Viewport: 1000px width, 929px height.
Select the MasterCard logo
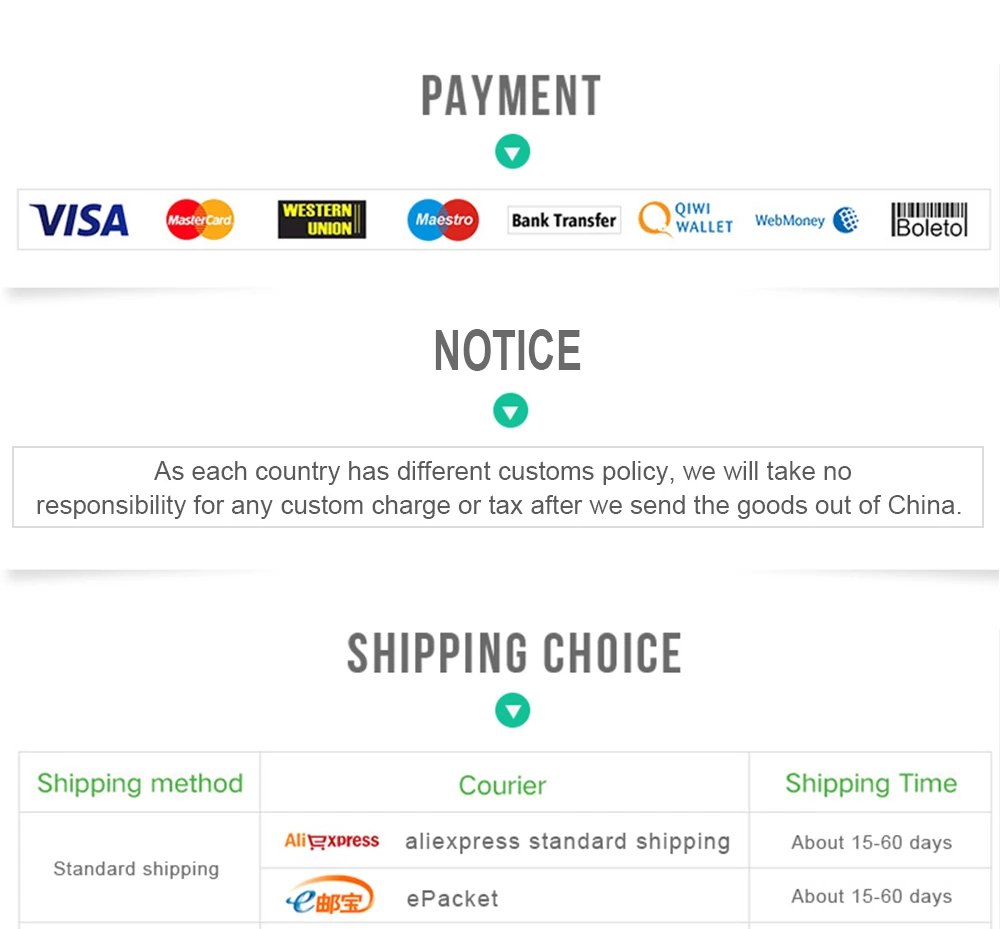click(x=200, y=219)
